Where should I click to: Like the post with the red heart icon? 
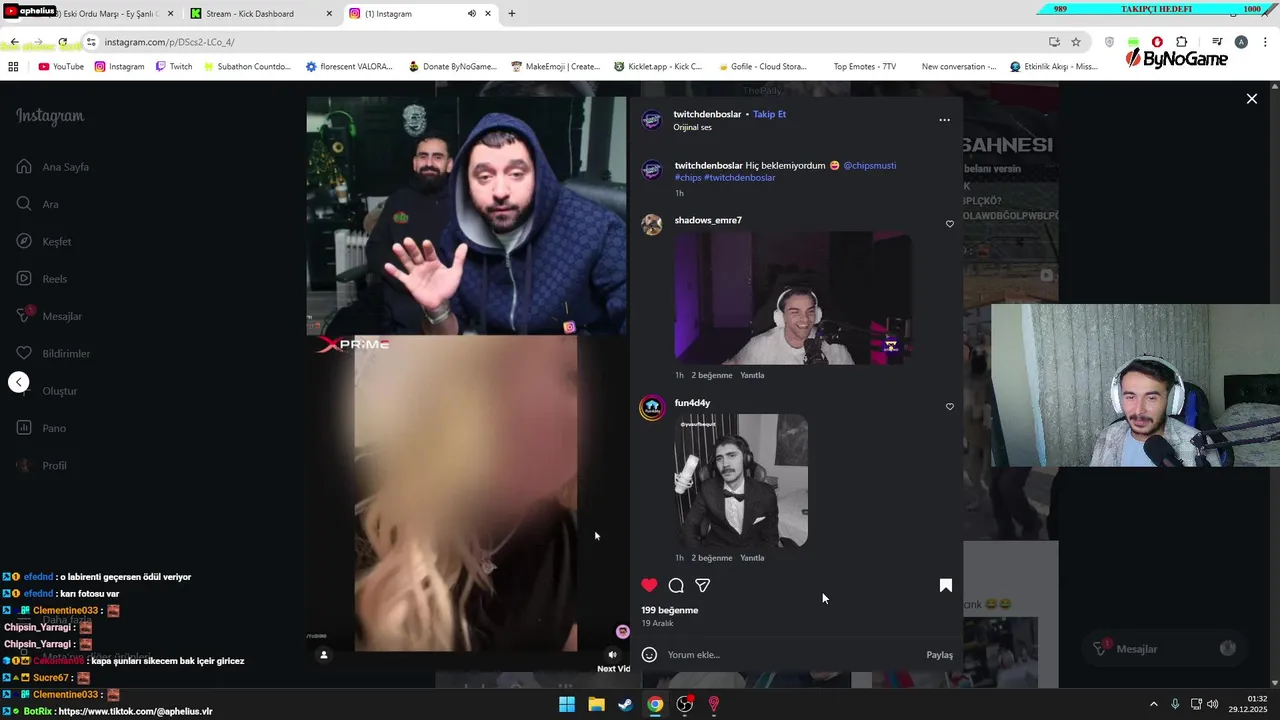650,585
